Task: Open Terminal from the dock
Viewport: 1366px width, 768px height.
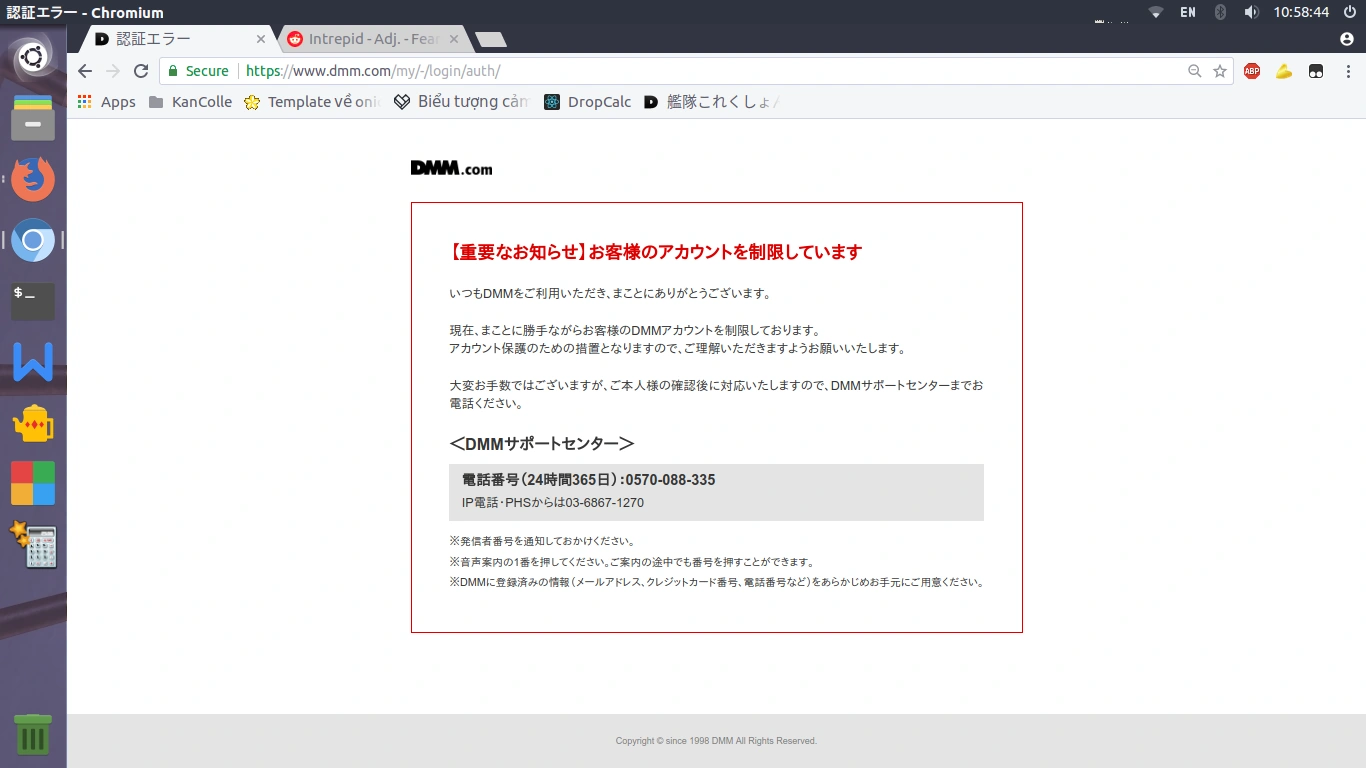Action: tap(33, 300)
